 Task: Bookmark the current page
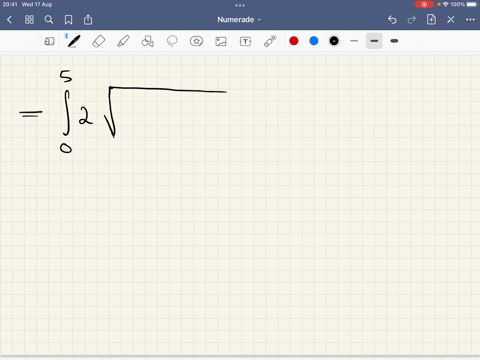[x=68, y=20]
